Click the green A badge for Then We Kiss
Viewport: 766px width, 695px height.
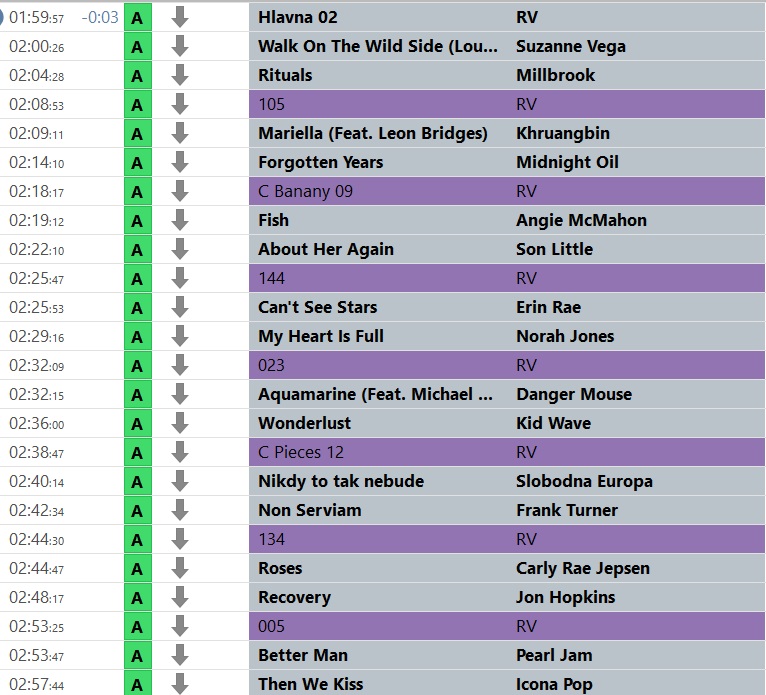(138, 683)
